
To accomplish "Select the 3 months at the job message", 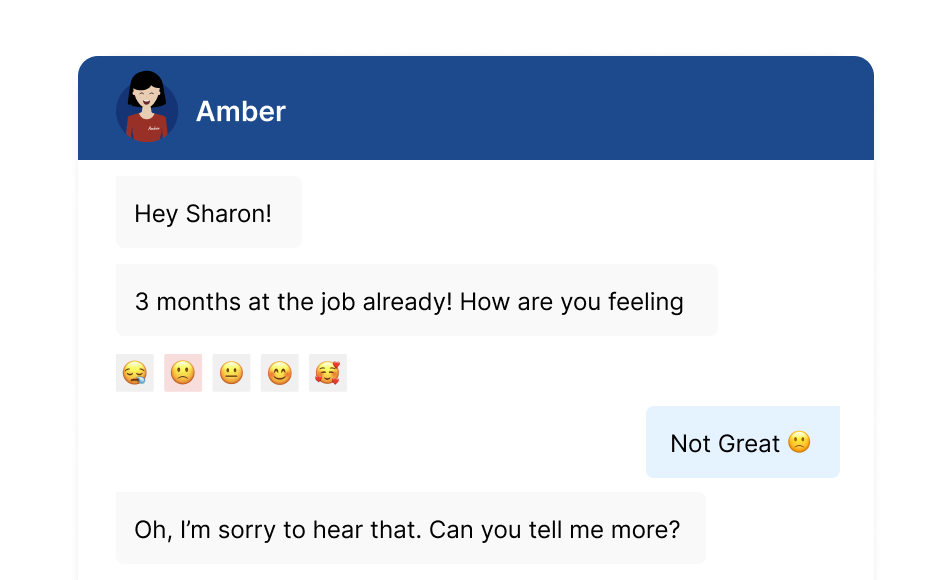I will [x=416, y=300].
